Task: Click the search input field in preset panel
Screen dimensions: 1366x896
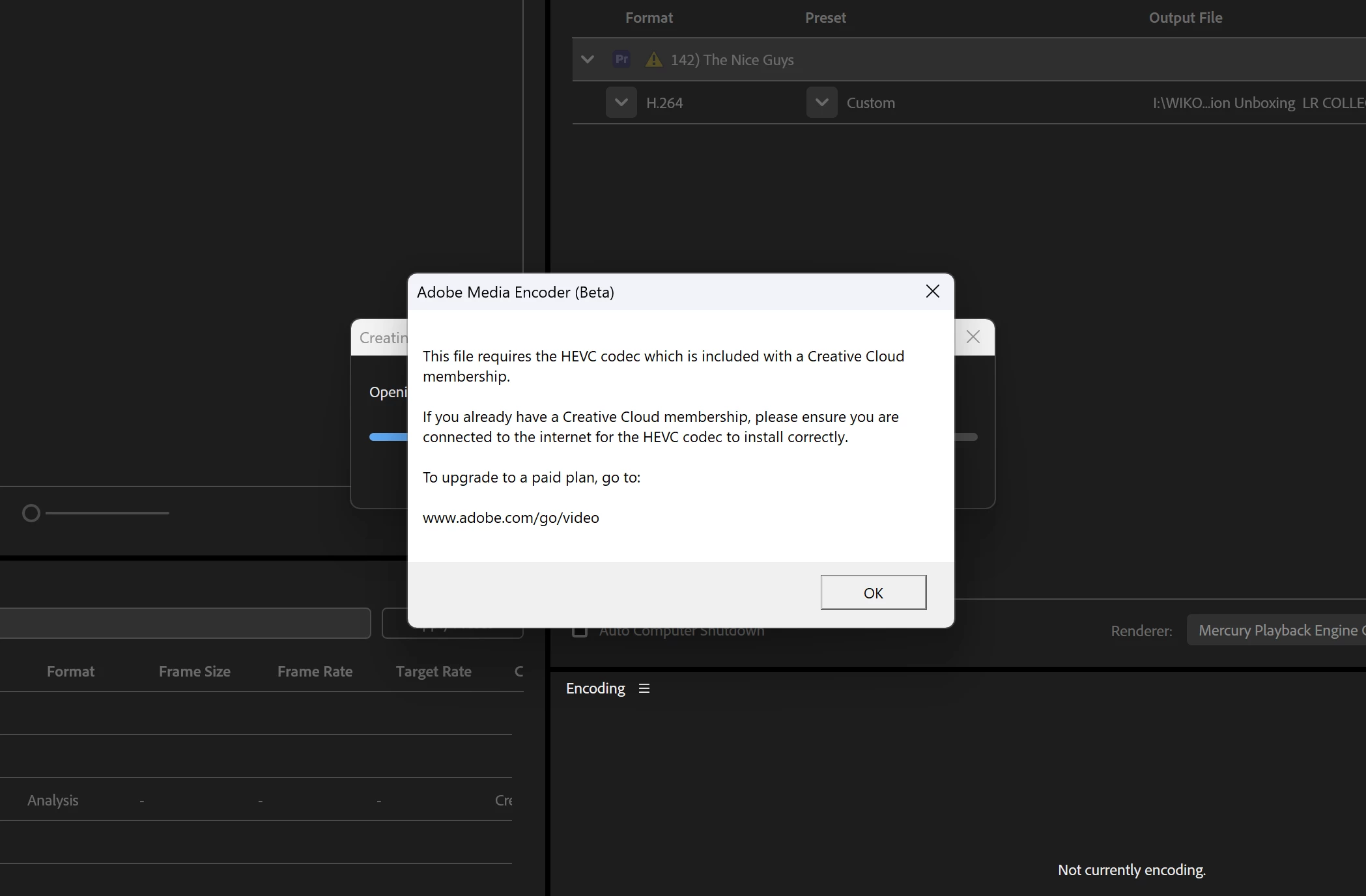Action: point(185,623)
